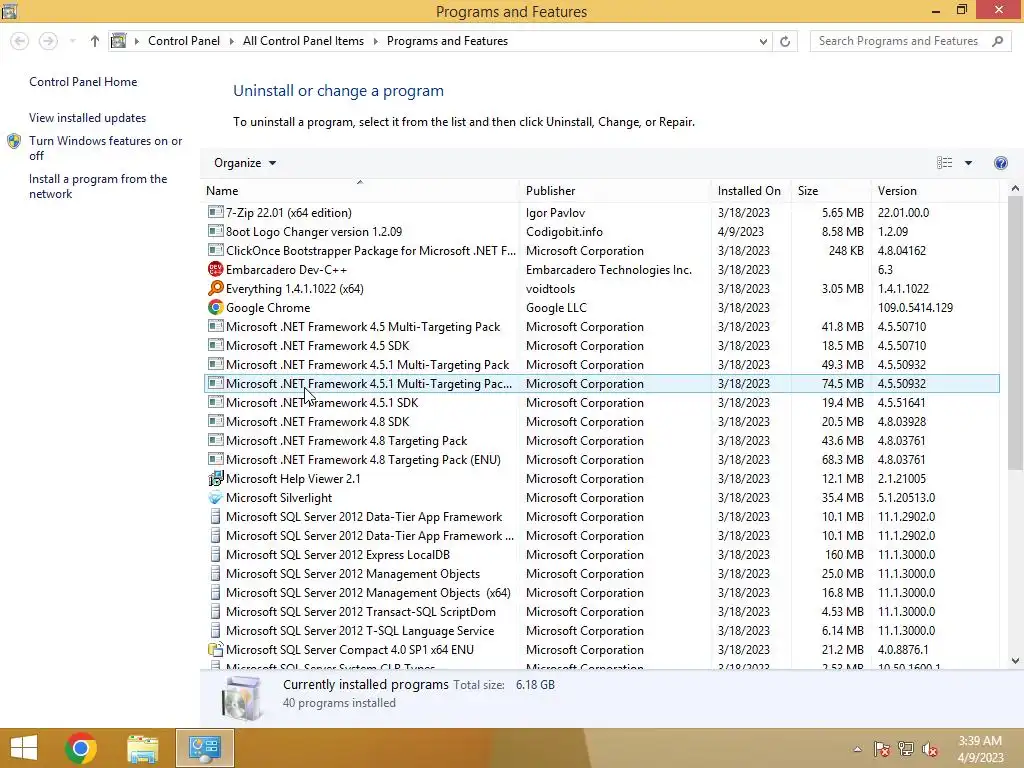Open the recent locations dropdown arrow
Image resolution: width=1024 pixels, height=768 pixels.
pyautogui.click(x=72, y=41)
